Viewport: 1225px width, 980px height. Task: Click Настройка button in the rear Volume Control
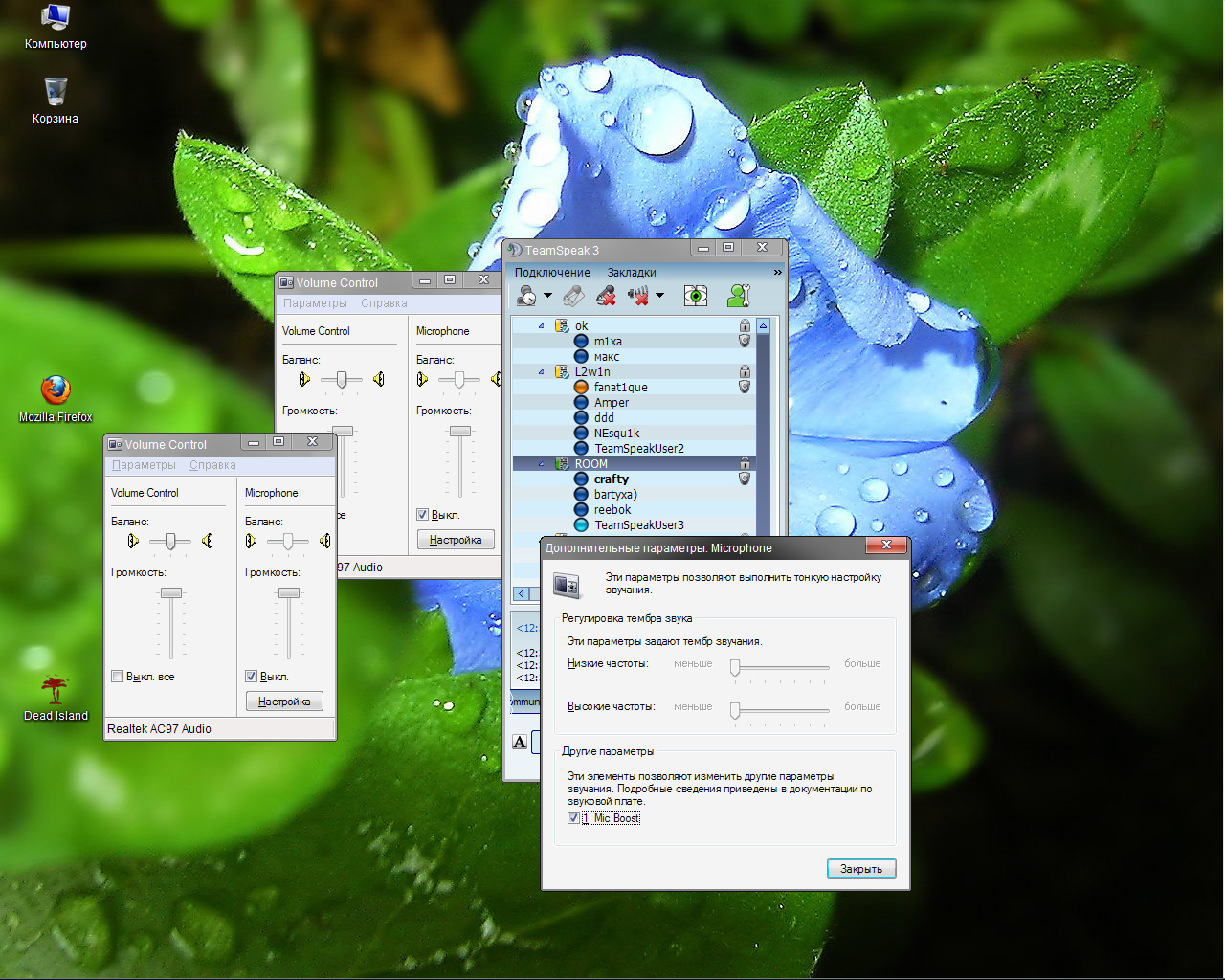[456, 540]
